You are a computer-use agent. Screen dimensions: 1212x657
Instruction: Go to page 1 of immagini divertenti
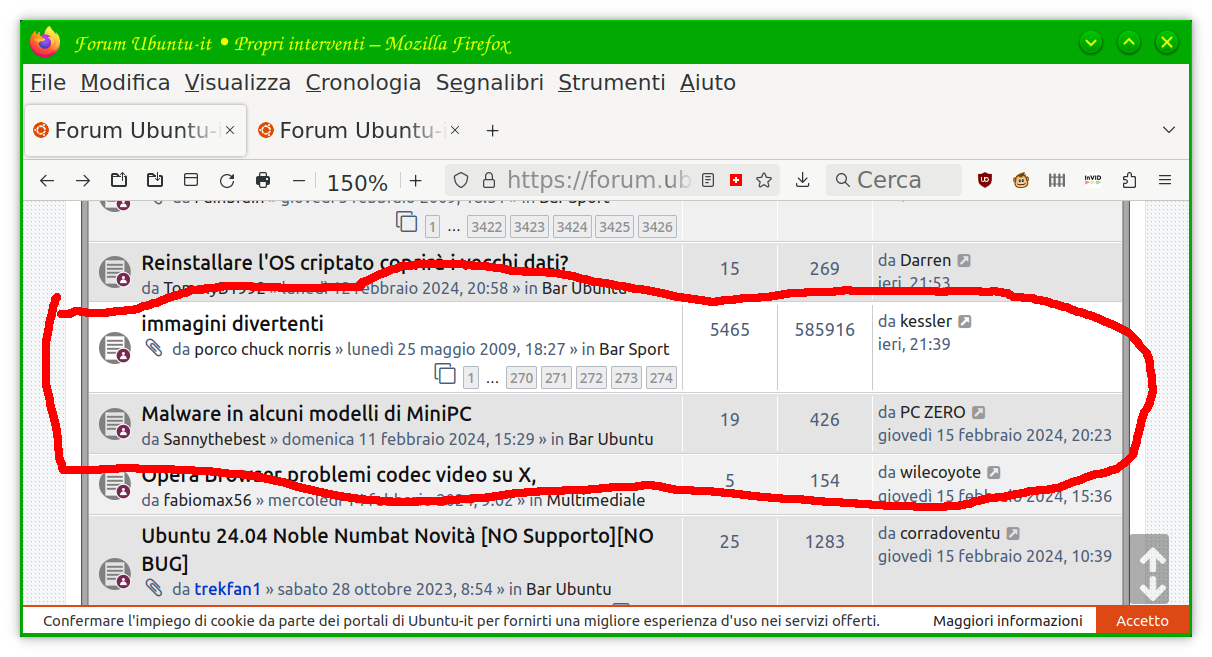471,378
